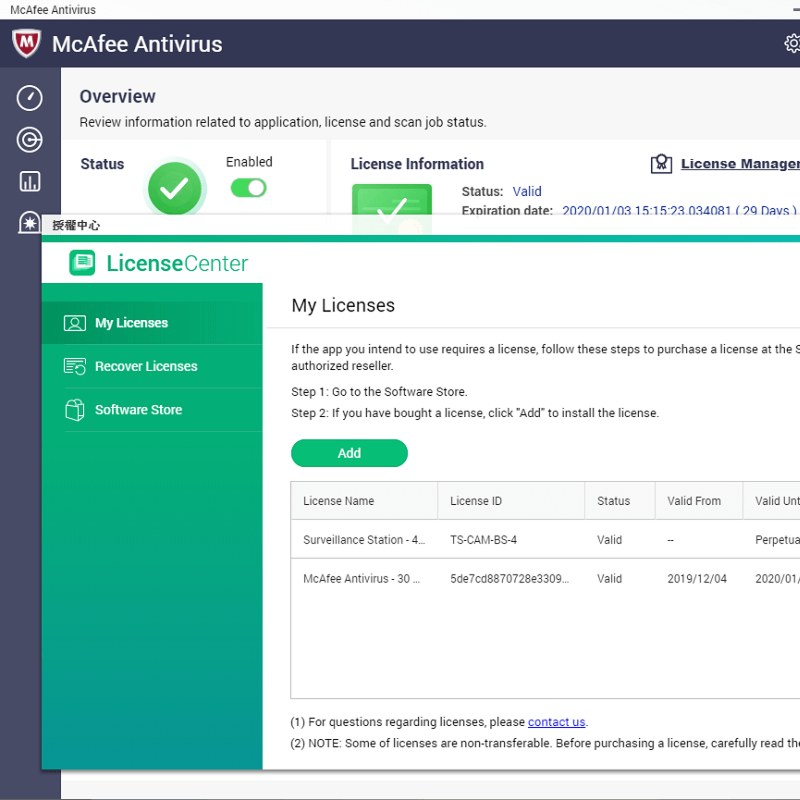Click the McAfee shield logo
Screen dimensions: 800x800
26,44
